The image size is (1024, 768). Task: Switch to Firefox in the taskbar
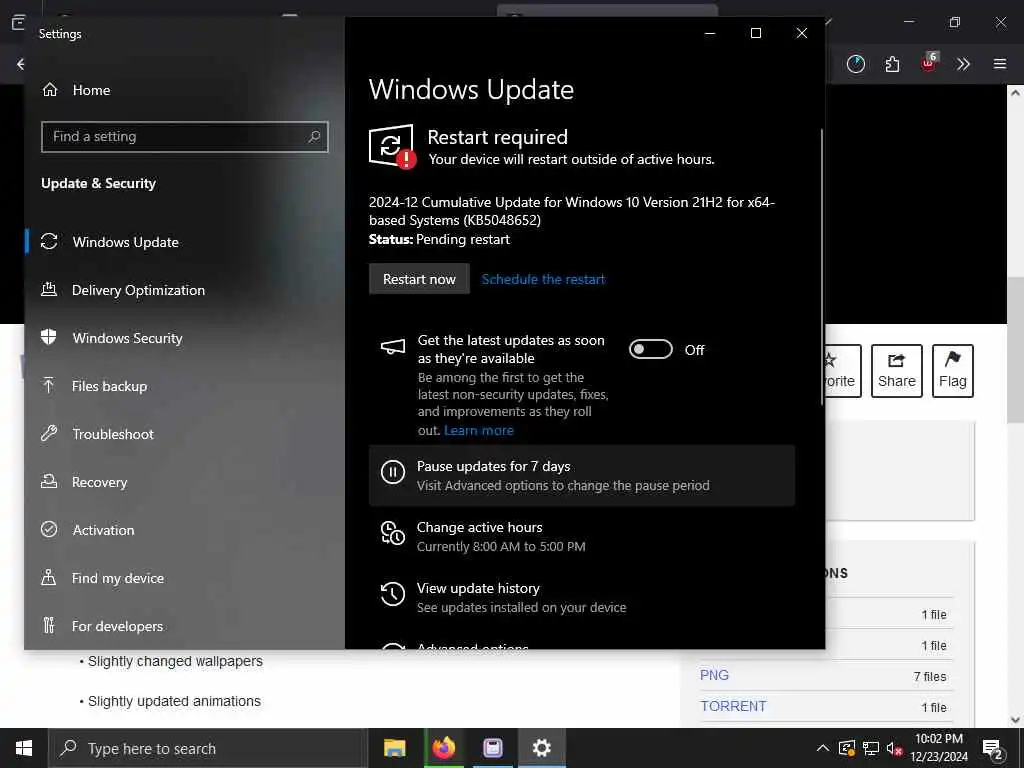point(443,748)
